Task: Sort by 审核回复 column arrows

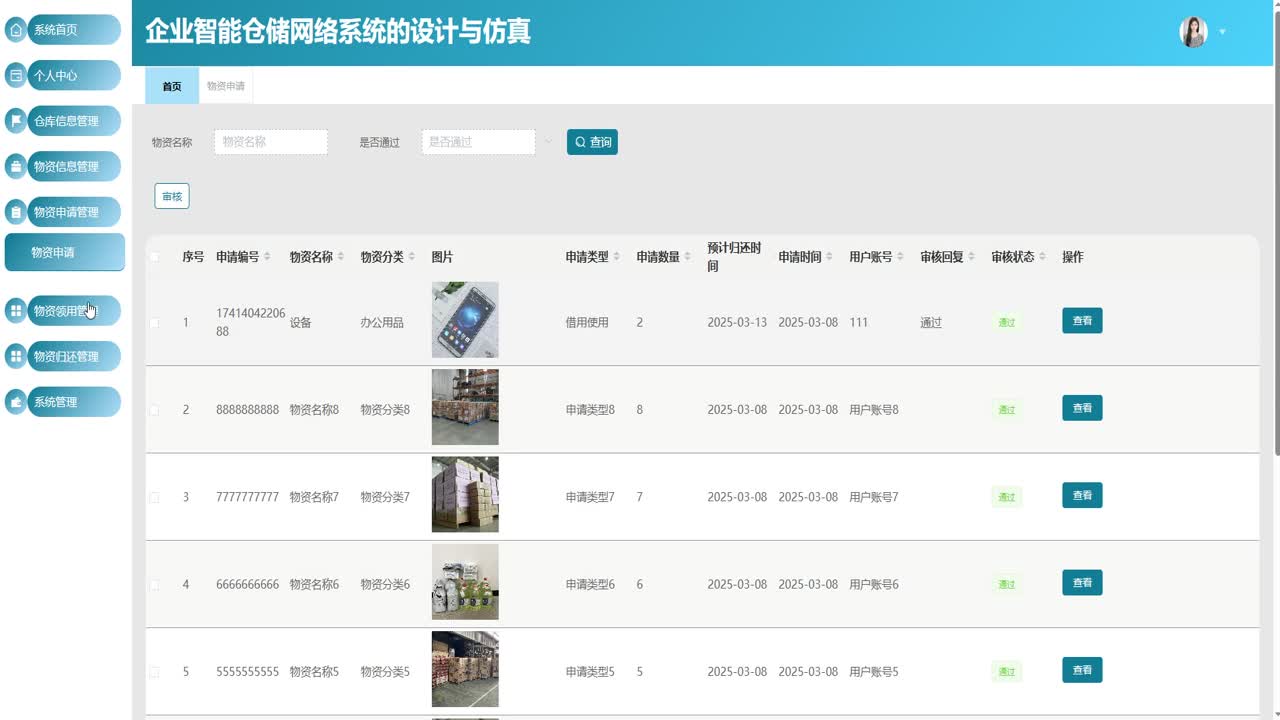Action: [x=971, y=257]
